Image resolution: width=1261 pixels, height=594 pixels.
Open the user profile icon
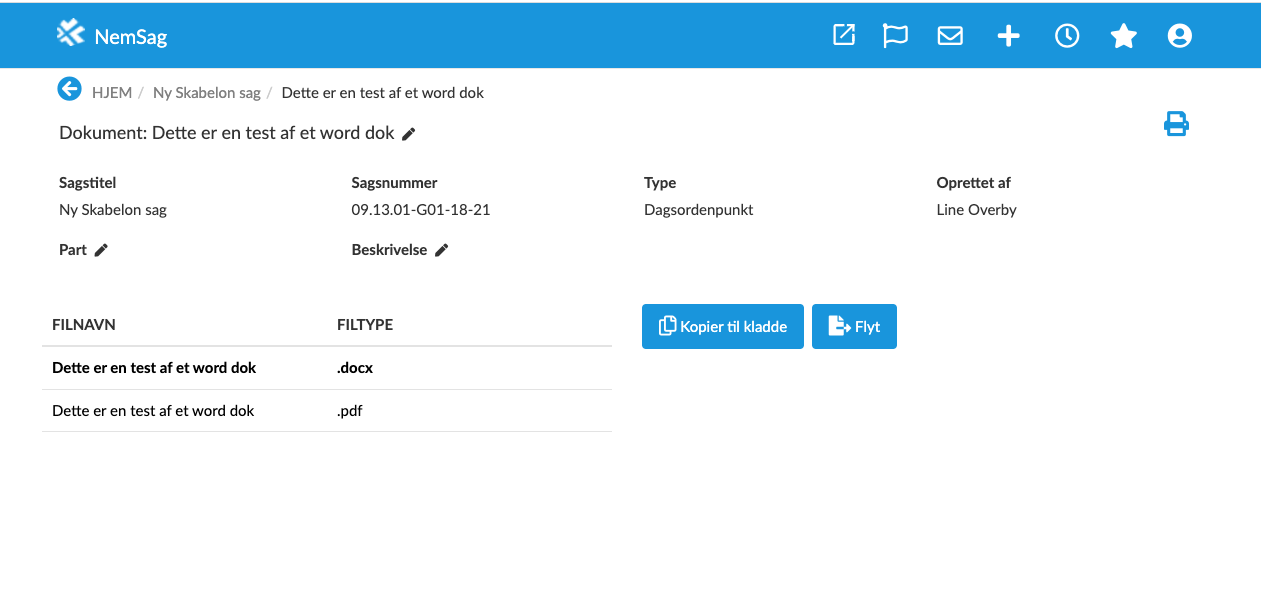pos(1180,36)
